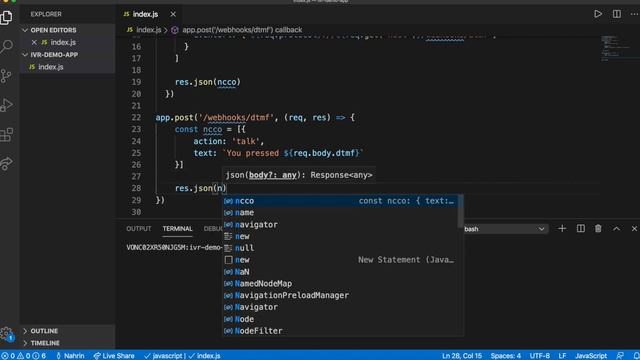The image size is (640, 360).
Task: Open the Manage gear icon
Action: click(x=7, y=334)
